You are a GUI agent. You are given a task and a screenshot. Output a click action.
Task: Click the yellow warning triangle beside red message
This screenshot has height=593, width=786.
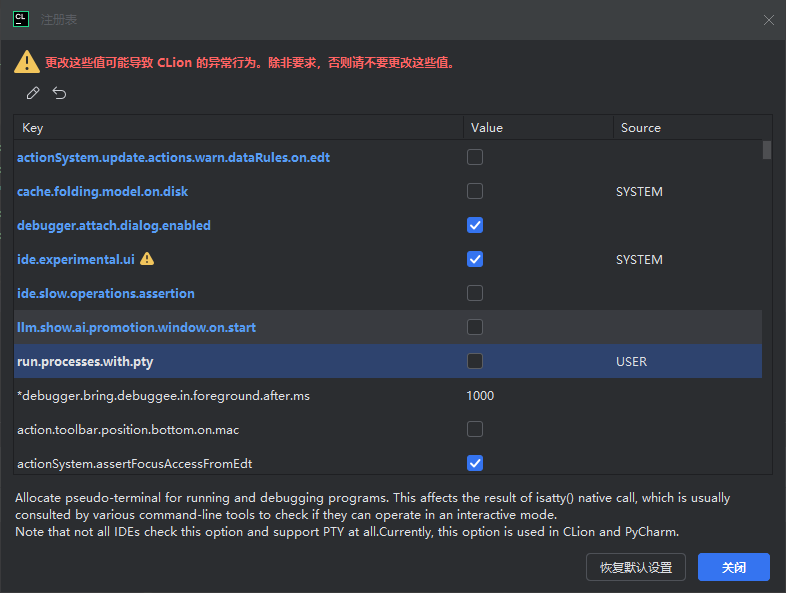27,62
